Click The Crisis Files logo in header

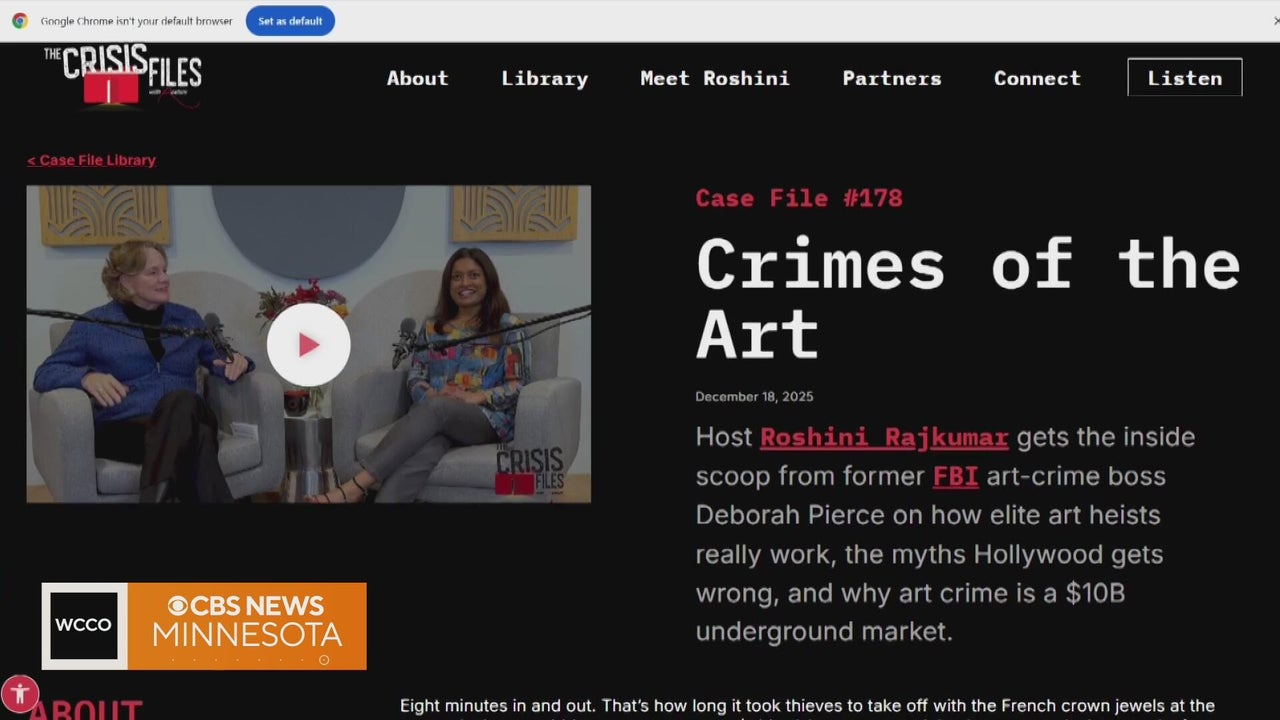click(122, 76)
